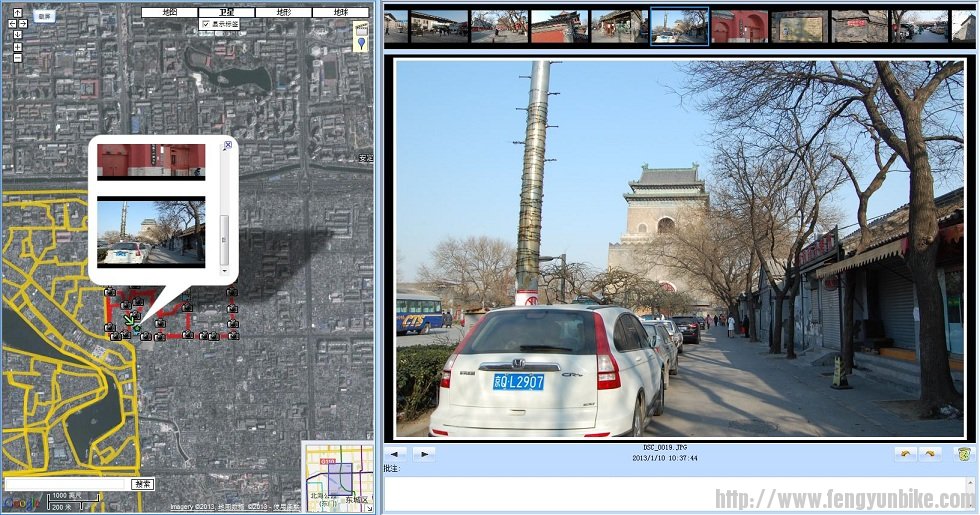Pan the map up with arrow button

pyautogui.click(x=17, y=13)
